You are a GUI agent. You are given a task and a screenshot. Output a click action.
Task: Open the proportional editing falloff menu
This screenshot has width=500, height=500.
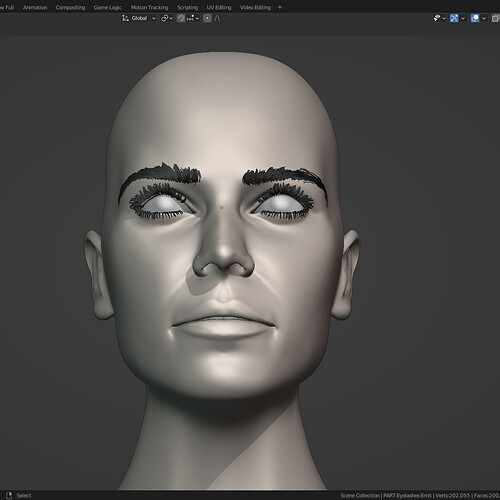coord(219,18)
